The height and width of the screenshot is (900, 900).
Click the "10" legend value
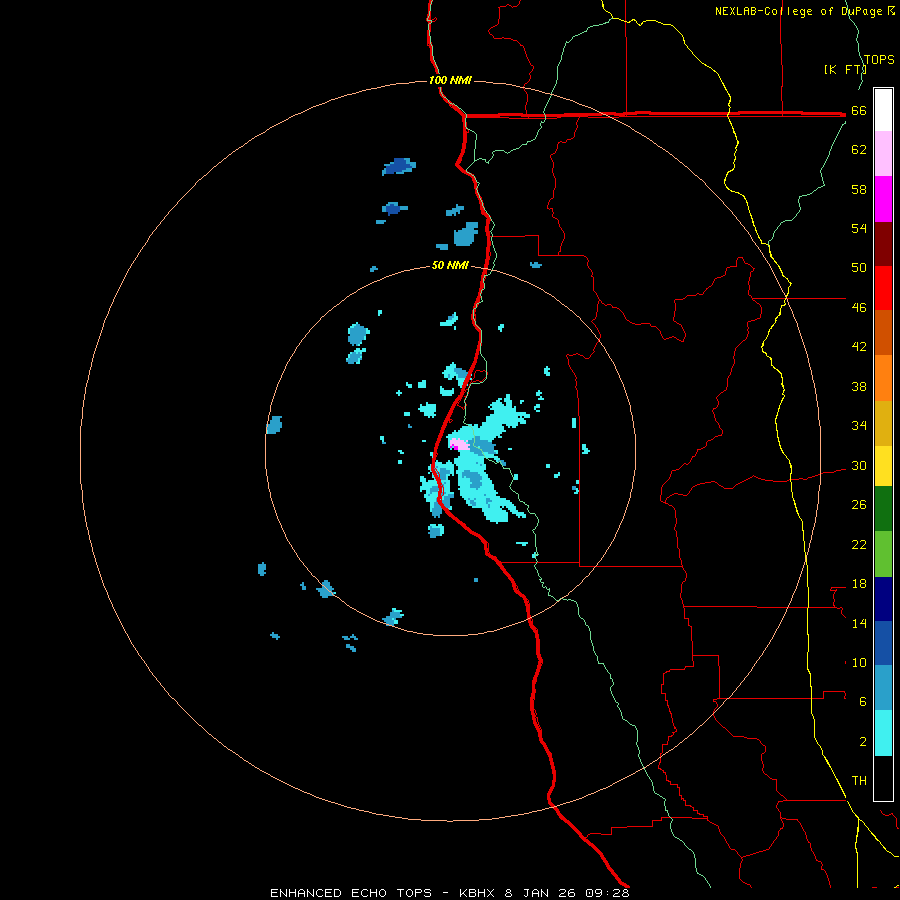click(859, 662)
